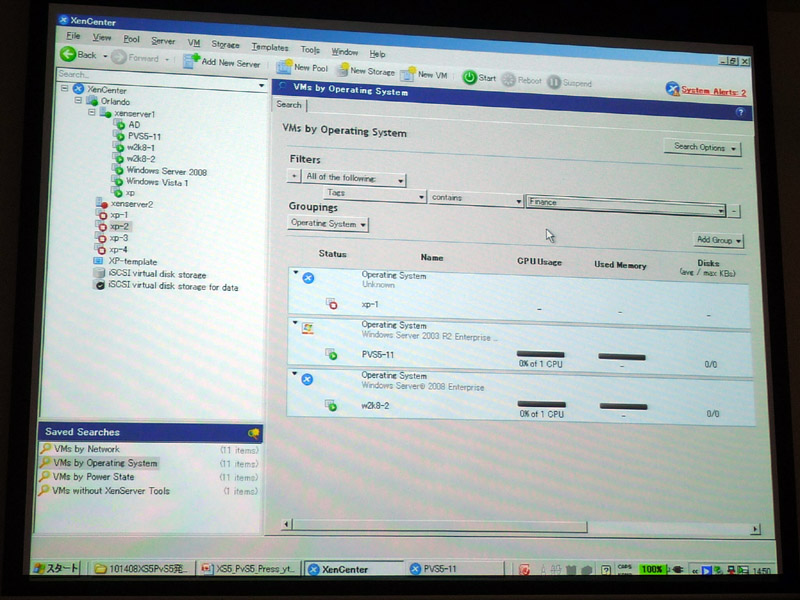Click the Saved Searches header icon

pyautogui.click(x=254, y=434)
